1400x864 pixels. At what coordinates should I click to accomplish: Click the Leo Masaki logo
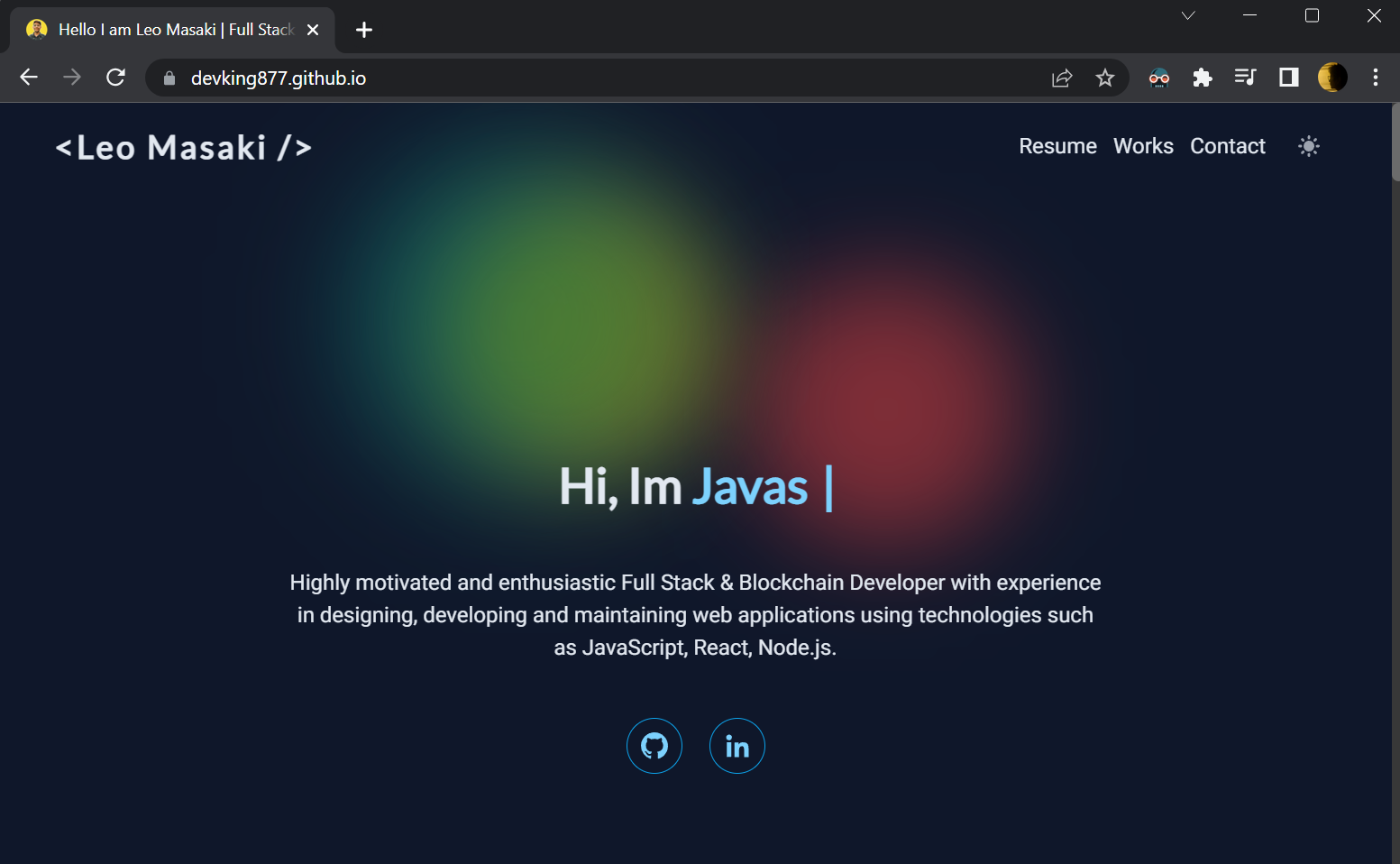[183, 147]
